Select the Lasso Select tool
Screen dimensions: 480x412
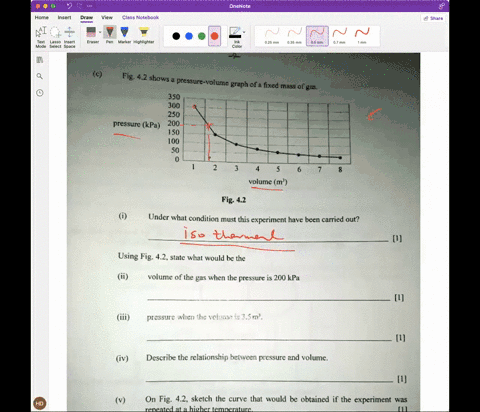[x=55, y=37]
